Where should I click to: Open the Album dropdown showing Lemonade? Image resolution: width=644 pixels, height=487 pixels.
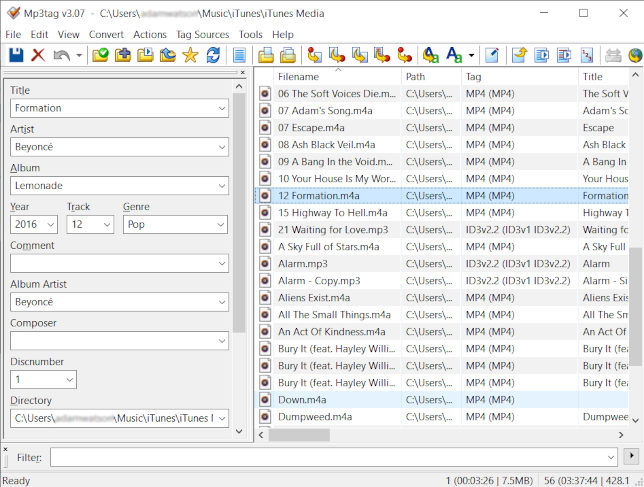pos(220,186)
